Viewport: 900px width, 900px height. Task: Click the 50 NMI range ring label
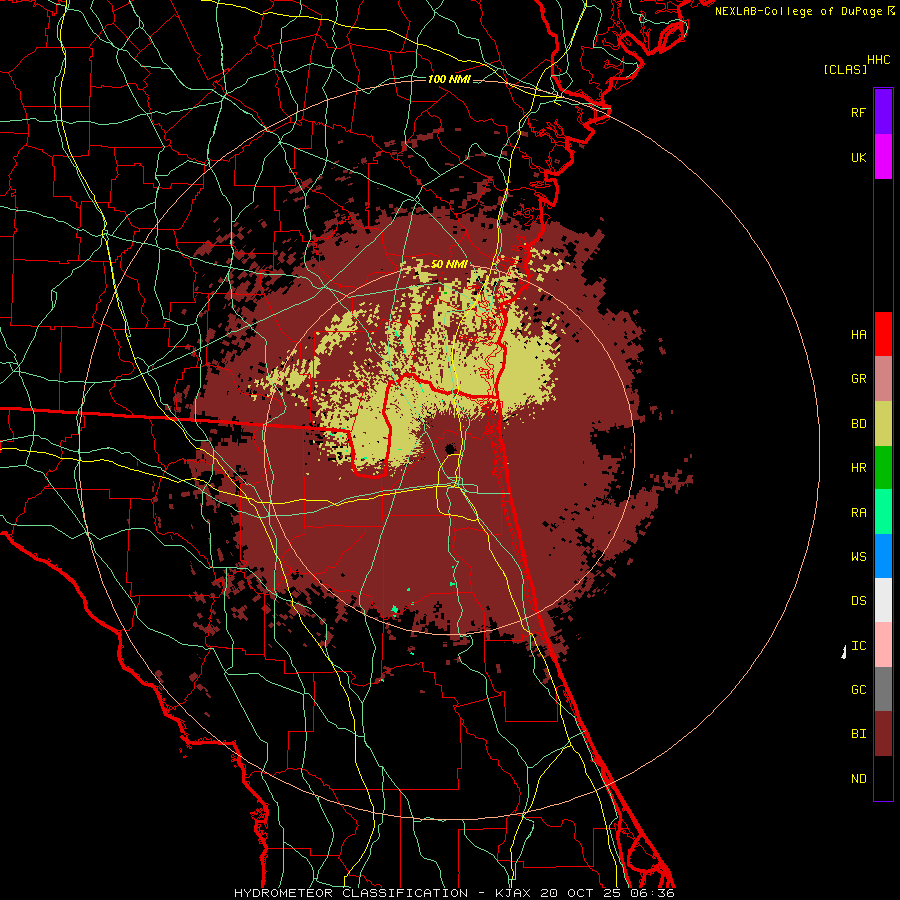[449, 264]
